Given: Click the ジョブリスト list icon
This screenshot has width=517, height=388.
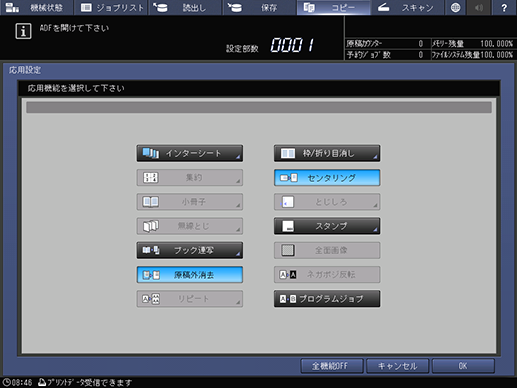Looking at the screenshot, I should (x=86, y=7).
